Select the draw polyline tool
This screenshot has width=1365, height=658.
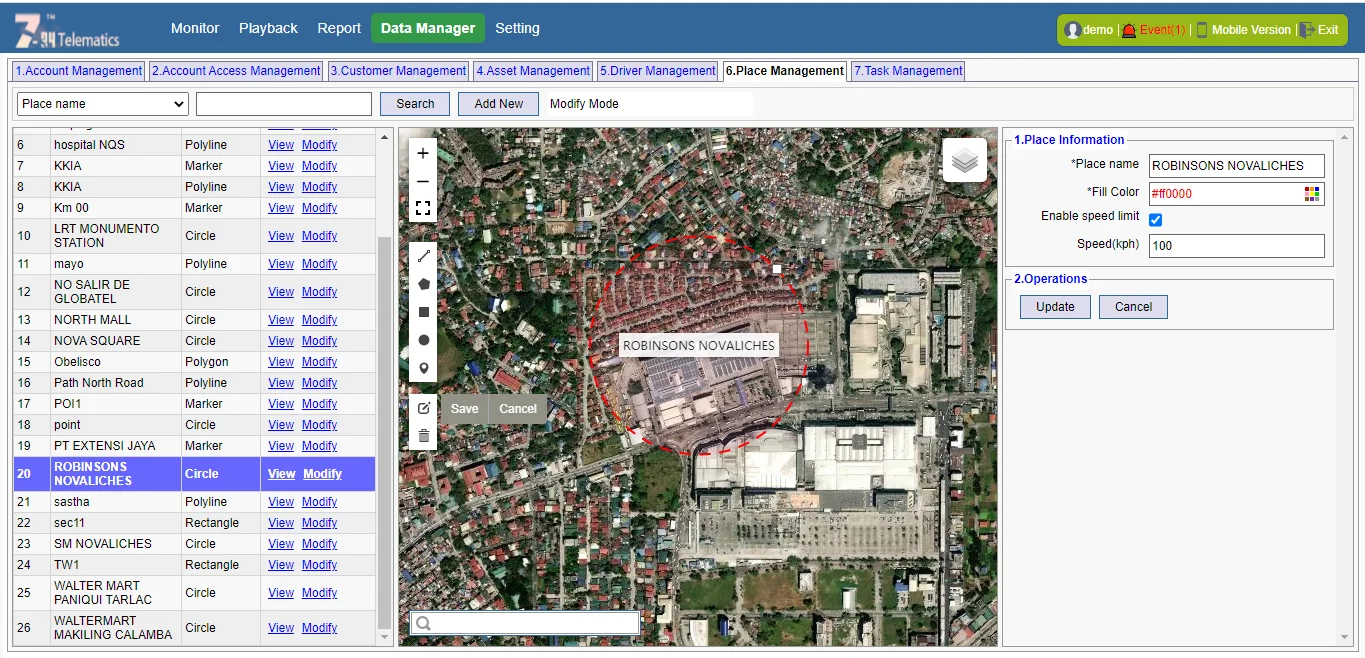pos(423,256)
